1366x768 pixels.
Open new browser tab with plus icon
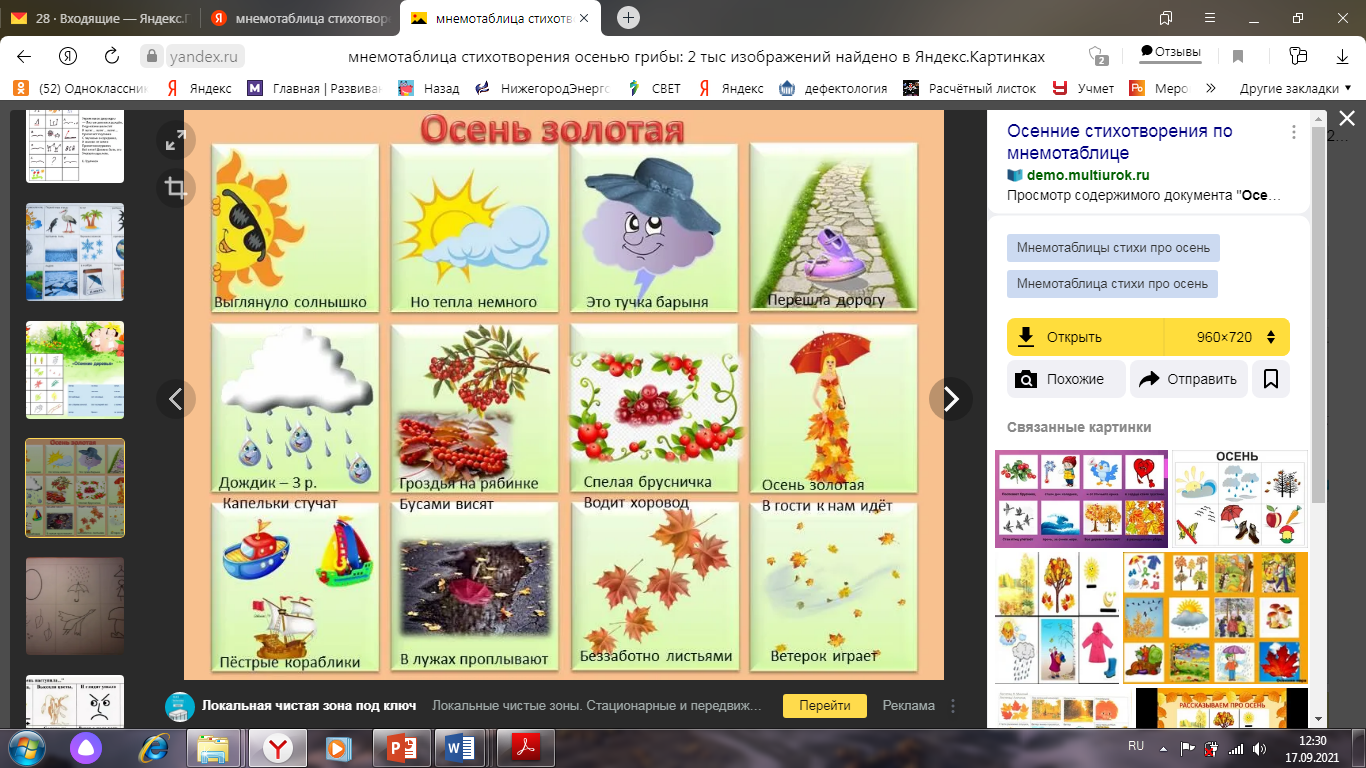point(628,17)
